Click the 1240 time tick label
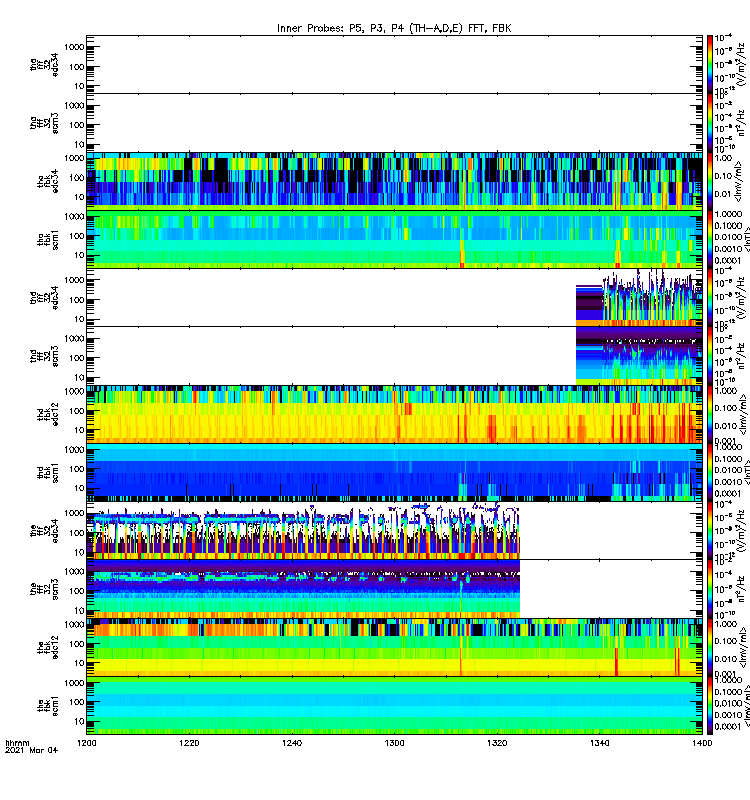 pos(292,743)
